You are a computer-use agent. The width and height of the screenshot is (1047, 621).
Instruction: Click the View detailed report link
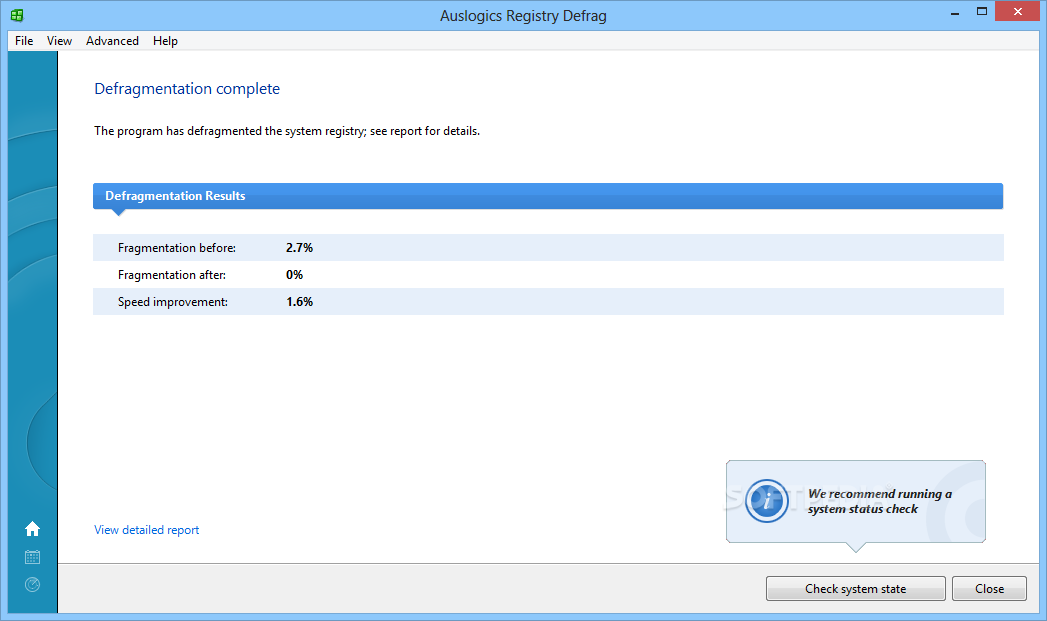tap(146, 530)
